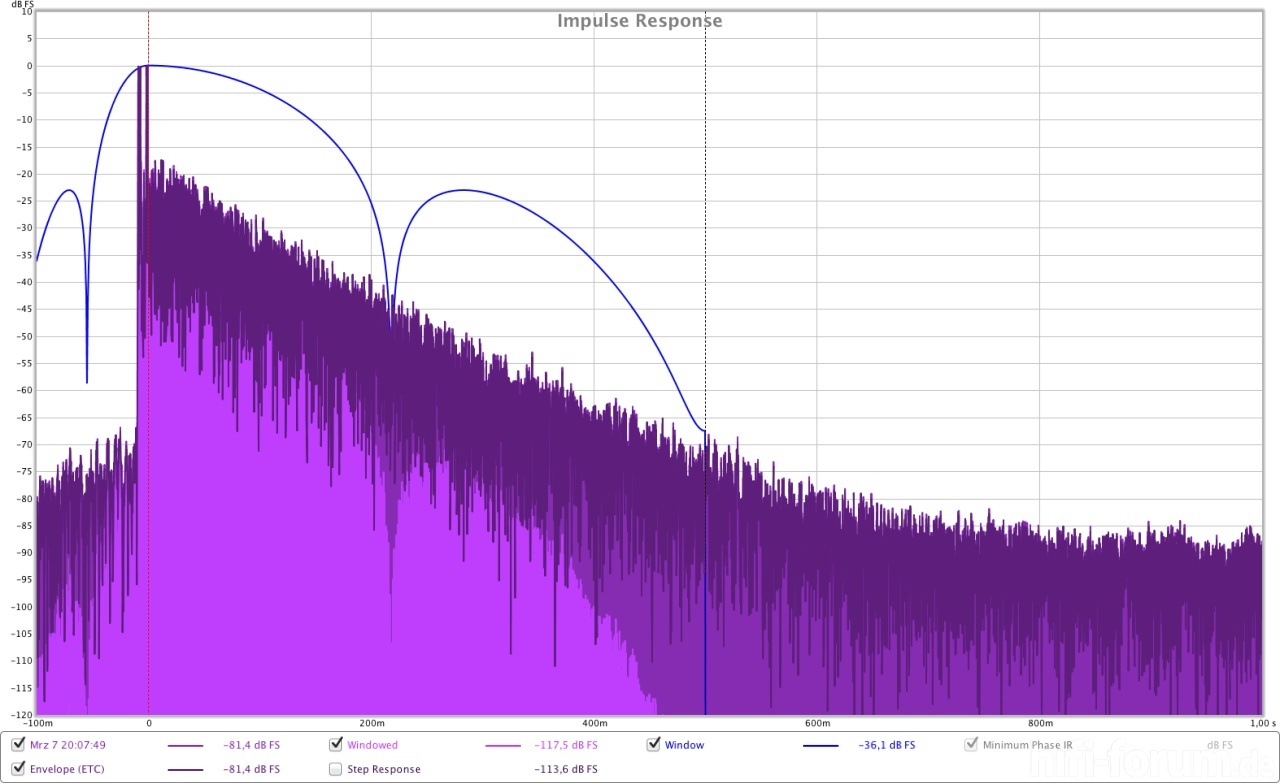Click the Window value -36,1 dB FS
The height and width of the screenshot is (784, 1280).
(886, 745)
